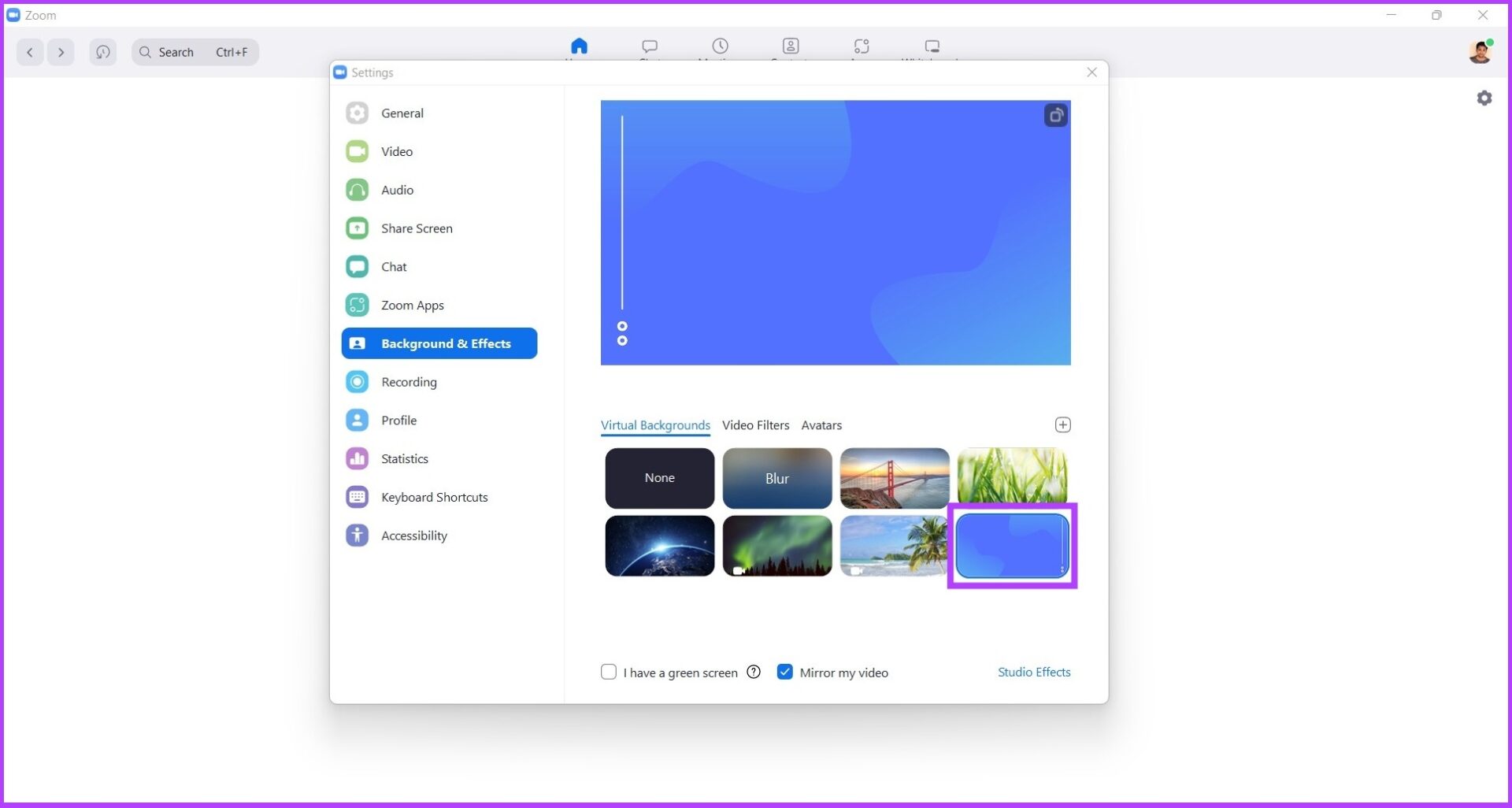The width and height of the screenshot is (1512, 808).
Task: Open Contacts tab in main window
Action: (x=791, y=46)
